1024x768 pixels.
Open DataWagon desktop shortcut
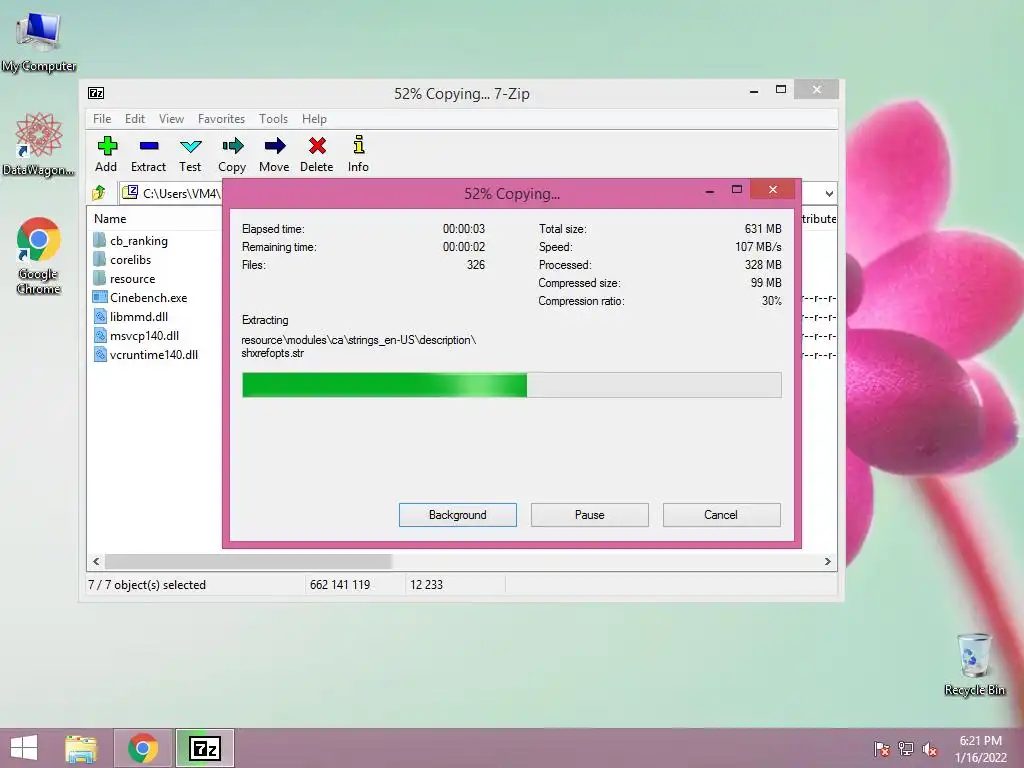pyautogui.click(x=38, y=144)
